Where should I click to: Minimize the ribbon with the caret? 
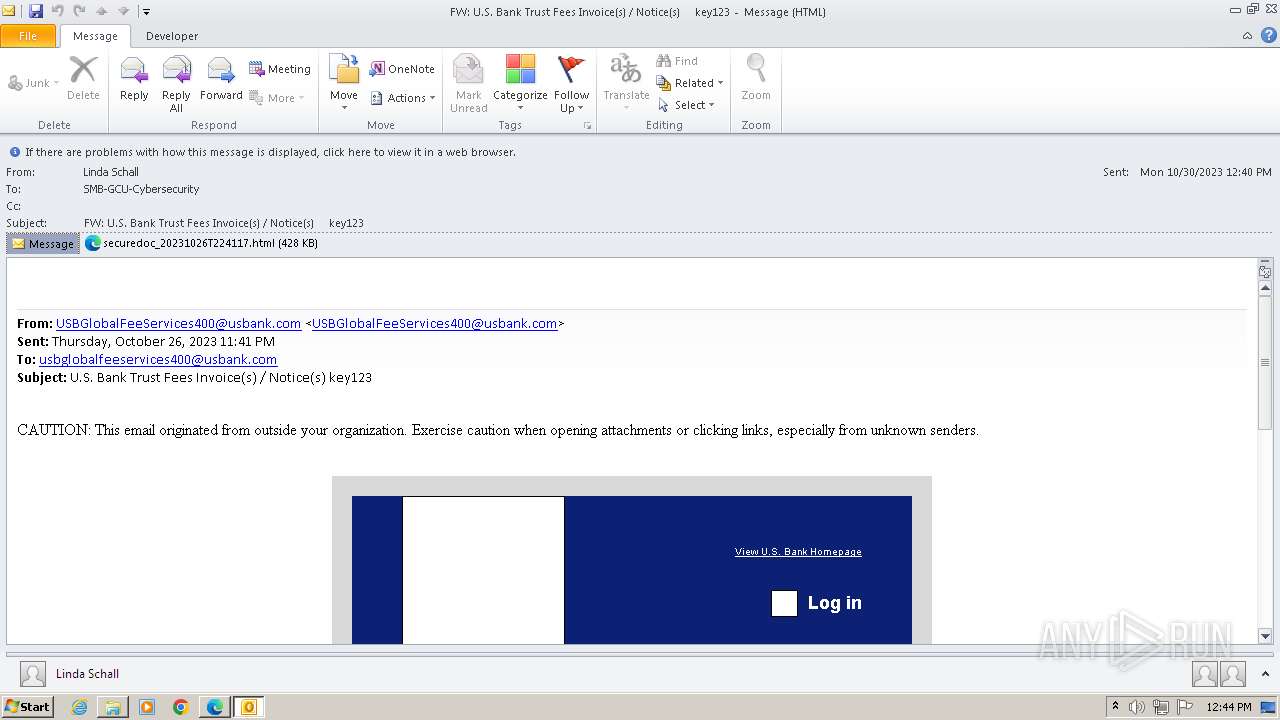pyautogui.click(x=1247, y=36)
